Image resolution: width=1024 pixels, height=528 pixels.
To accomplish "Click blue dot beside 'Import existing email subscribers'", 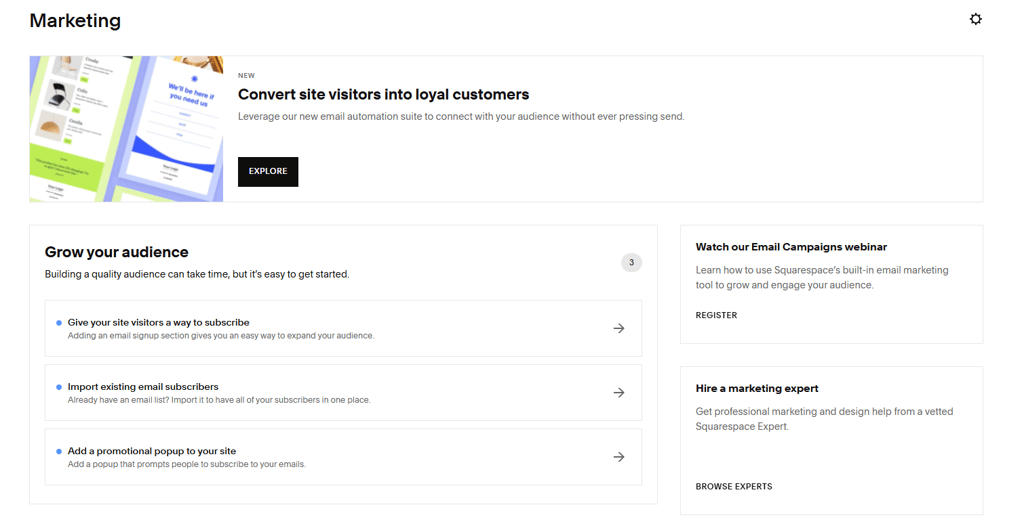I will click(x=59, y=387).
